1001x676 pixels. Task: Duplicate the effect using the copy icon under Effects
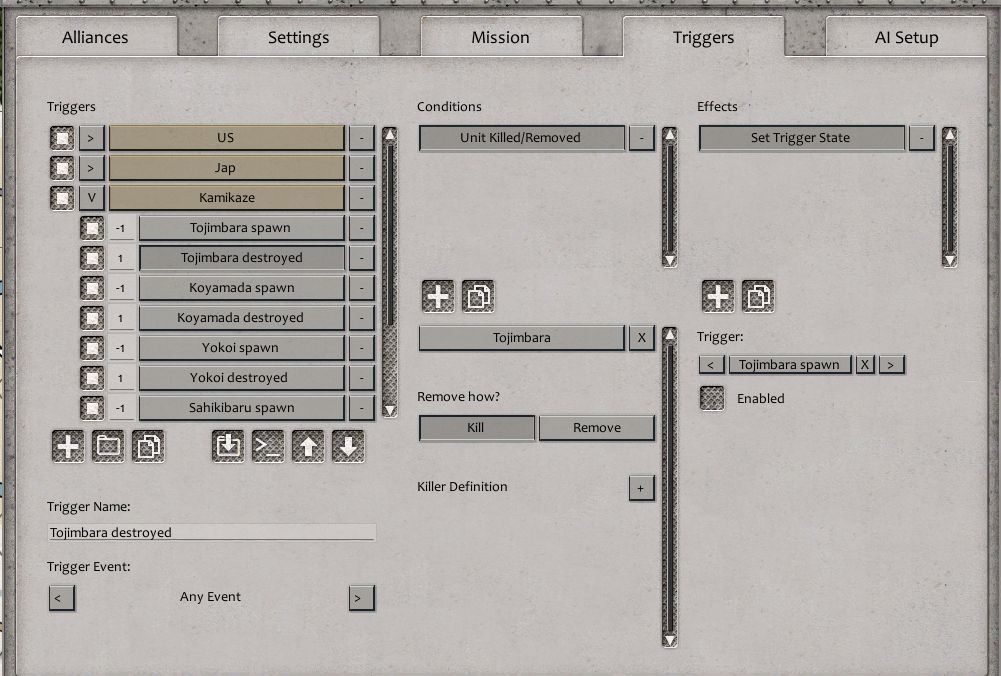click(758, 296)
